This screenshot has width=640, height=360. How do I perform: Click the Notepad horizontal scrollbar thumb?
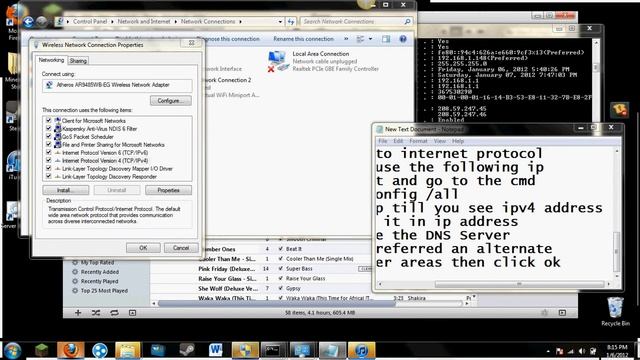(519, 284)
